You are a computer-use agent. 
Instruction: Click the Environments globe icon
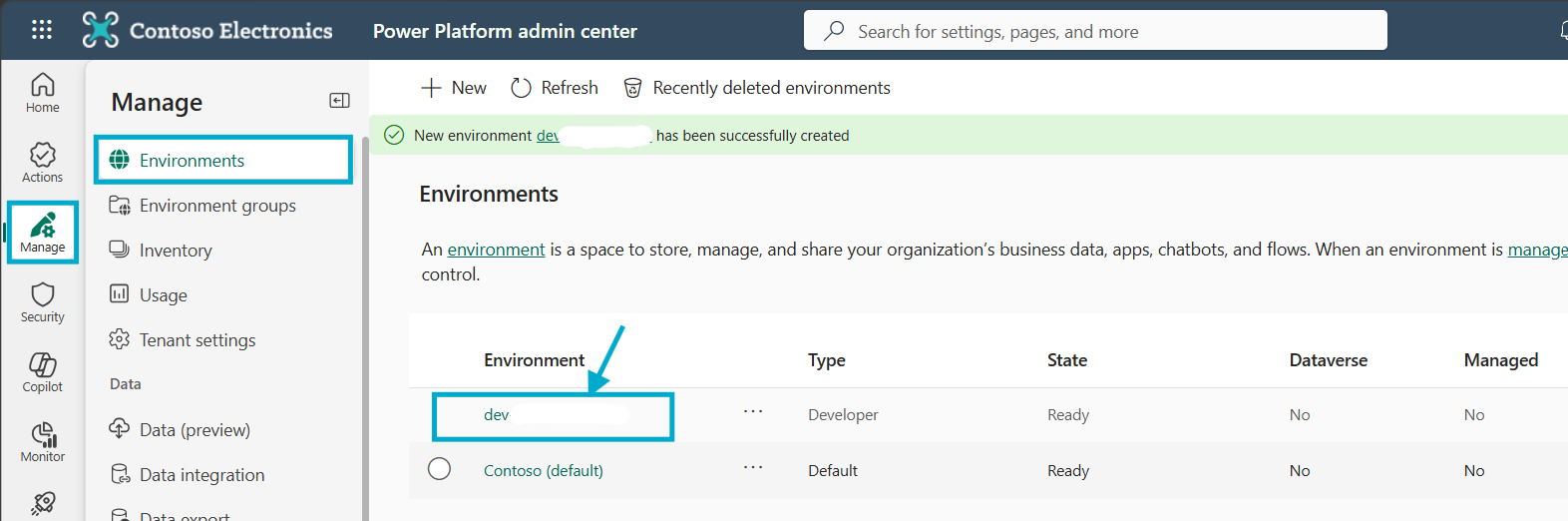click(x=119, y=160)
